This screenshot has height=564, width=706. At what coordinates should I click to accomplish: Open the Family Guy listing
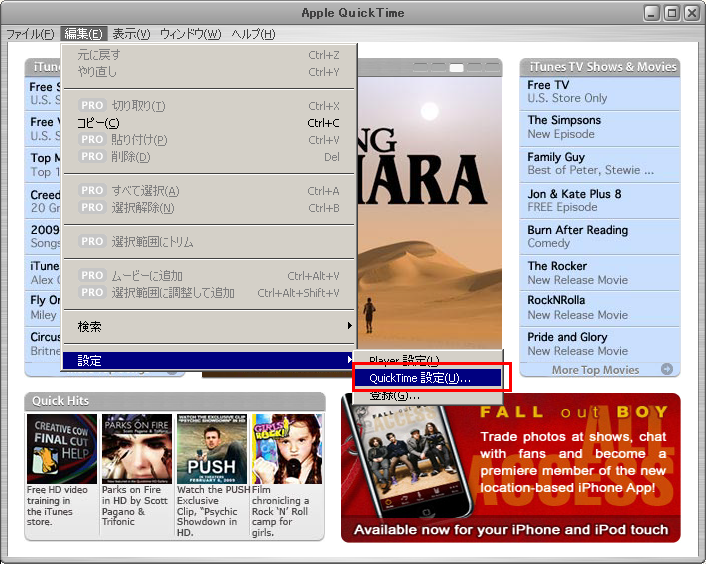click(x=600, y=164)
